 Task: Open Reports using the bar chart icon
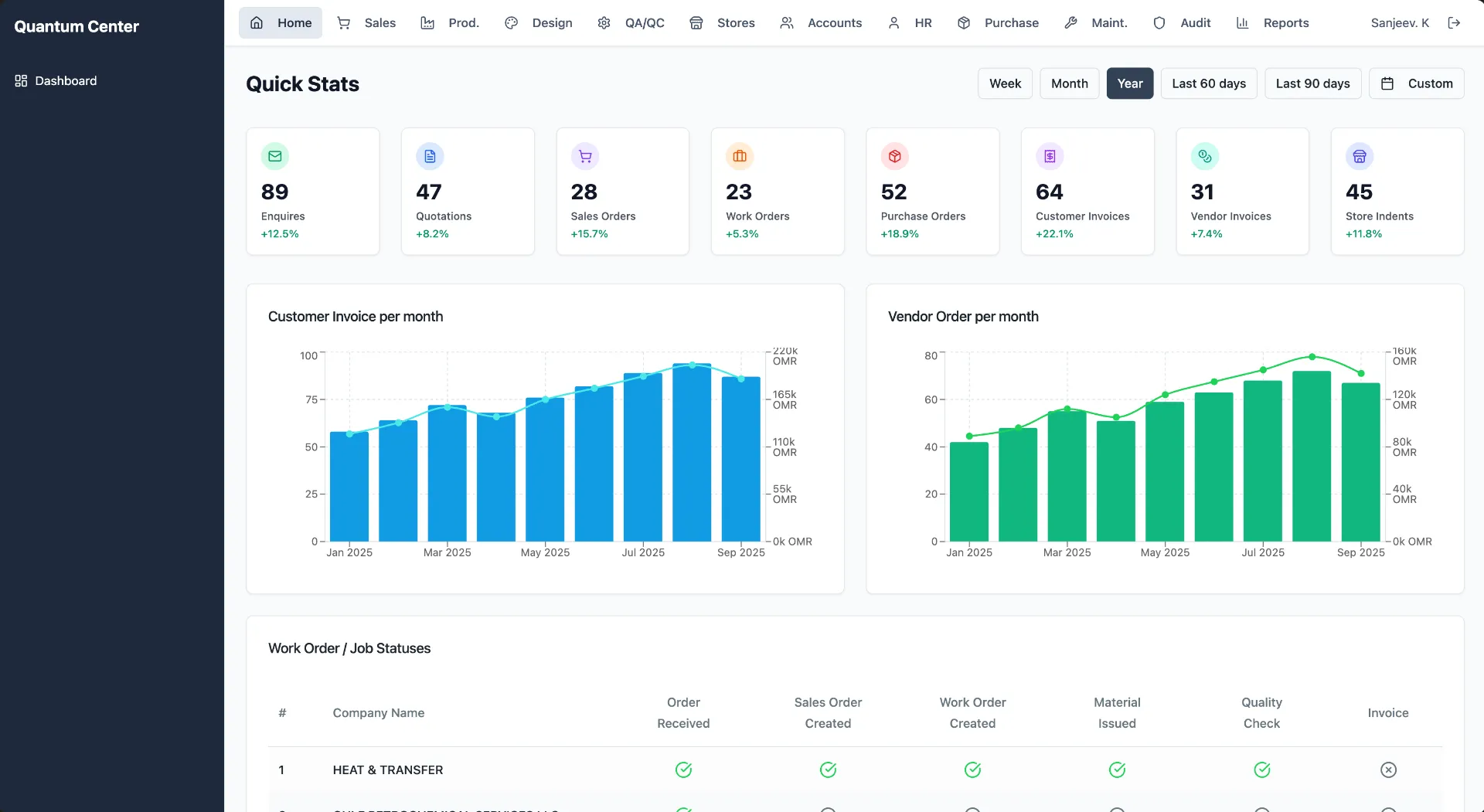coord(1243,22)
